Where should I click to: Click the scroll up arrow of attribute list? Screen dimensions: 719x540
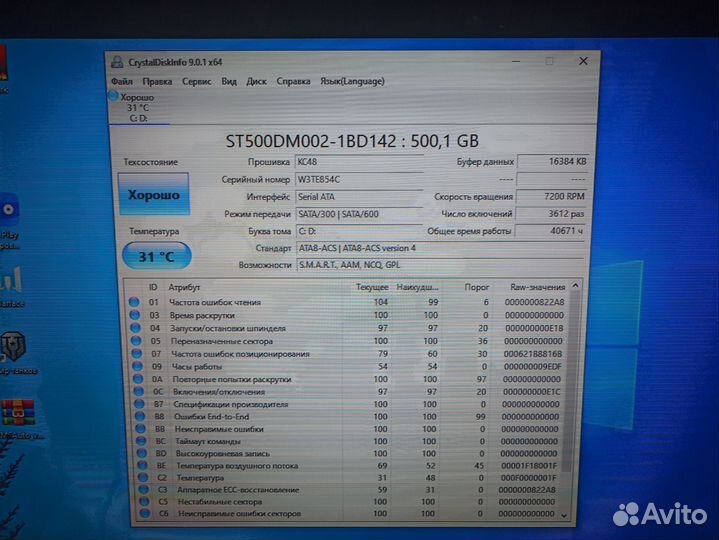575,286
